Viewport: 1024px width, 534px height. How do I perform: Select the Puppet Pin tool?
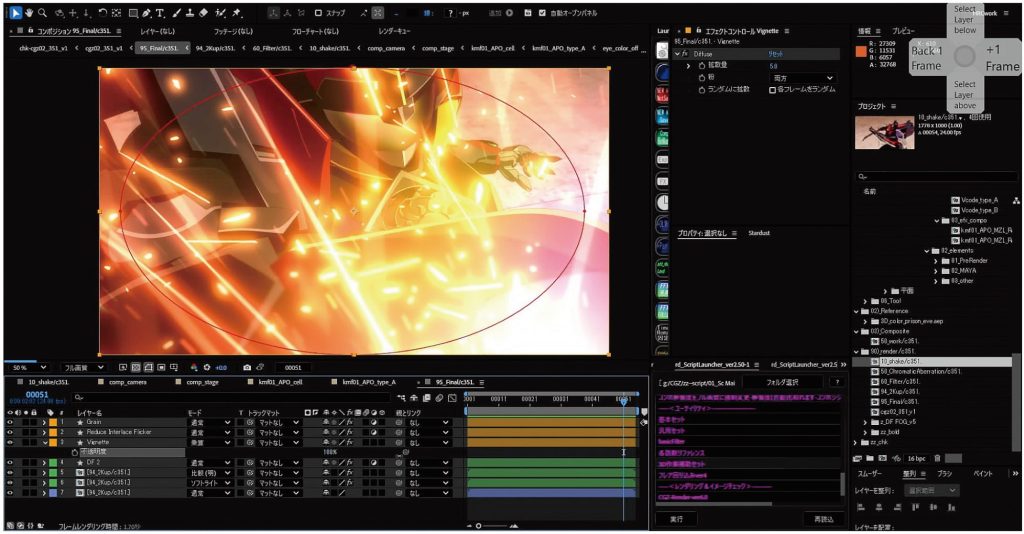[236, 12]
